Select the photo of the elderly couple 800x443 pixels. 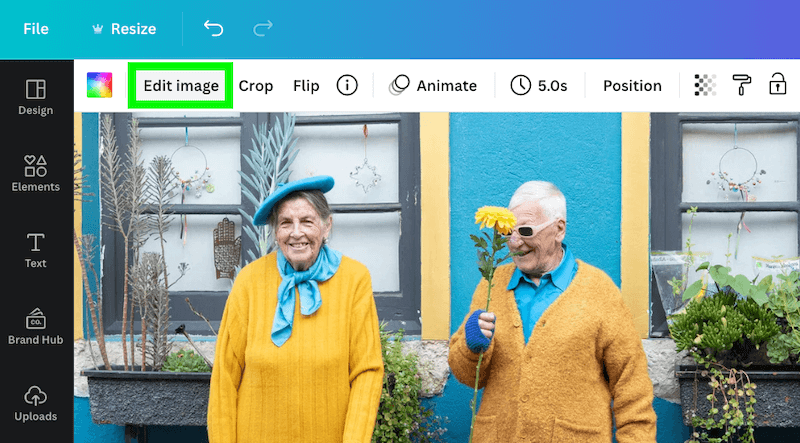point(437,278)
